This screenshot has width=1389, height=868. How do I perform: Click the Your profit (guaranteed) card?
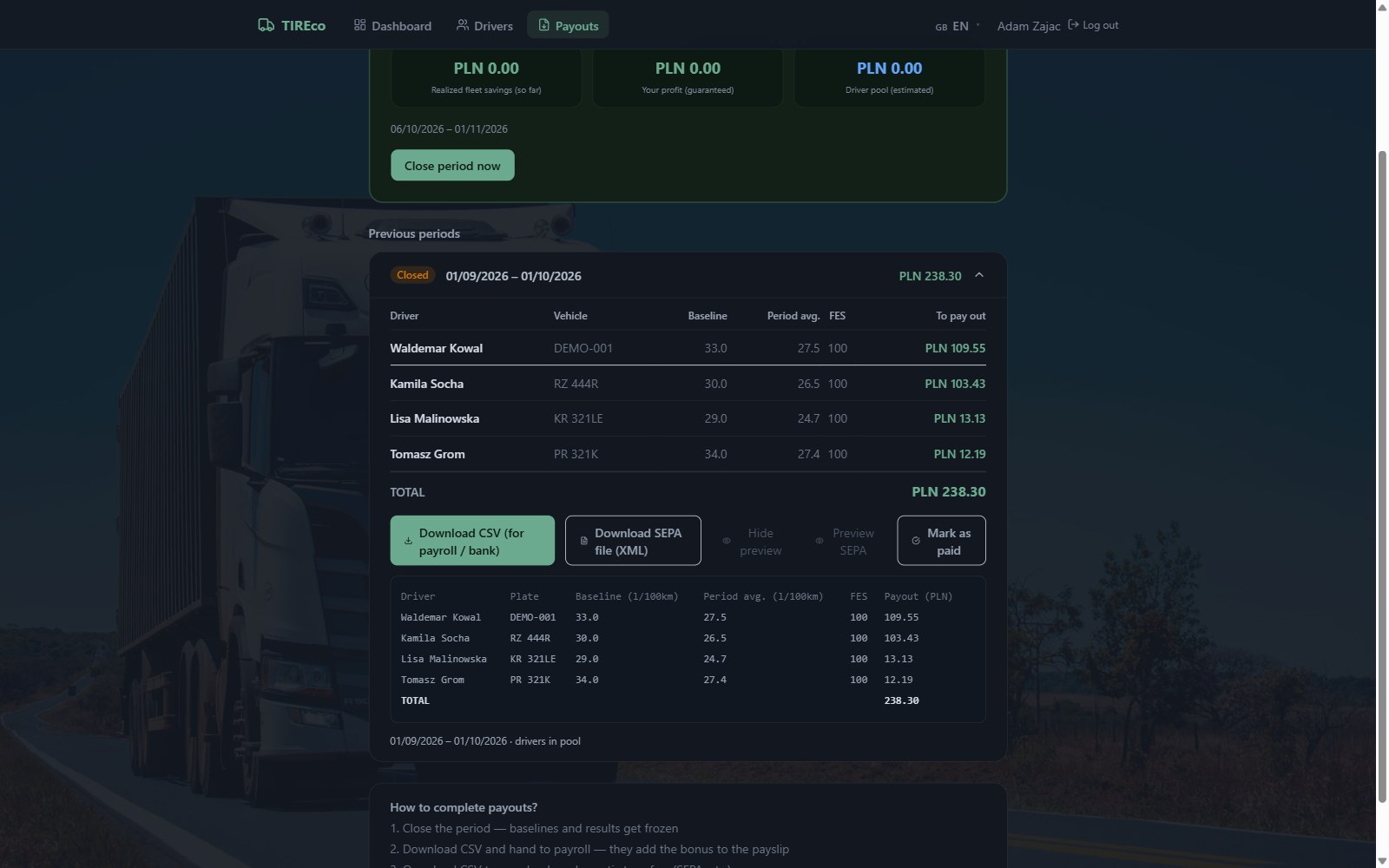pos(688,77)
